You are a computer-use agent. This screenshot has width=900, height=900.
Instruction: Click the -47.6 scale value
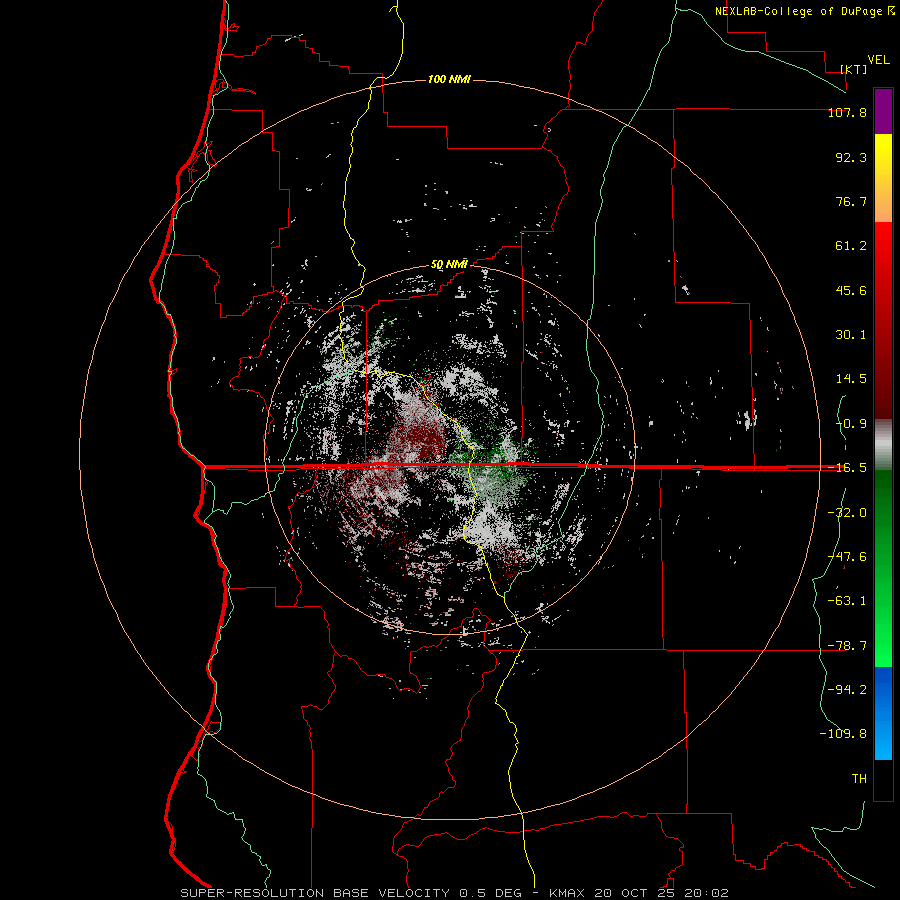pyautogui.click(x=847, y=557)
